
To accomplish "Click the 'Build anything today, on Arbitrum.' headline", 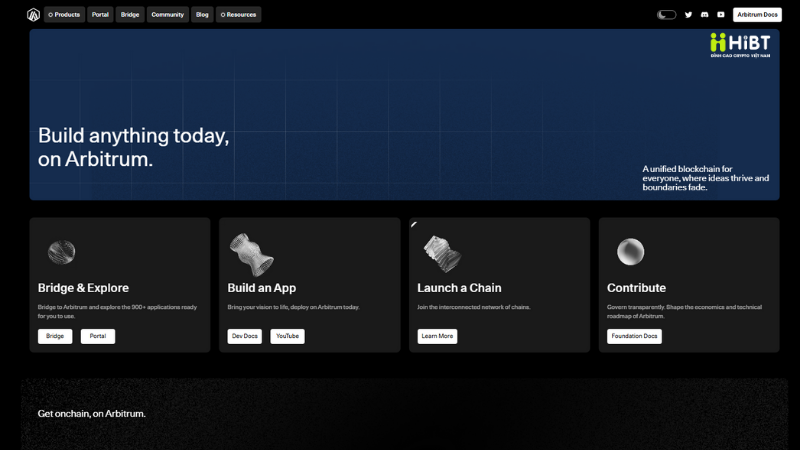I will point(134,147).
